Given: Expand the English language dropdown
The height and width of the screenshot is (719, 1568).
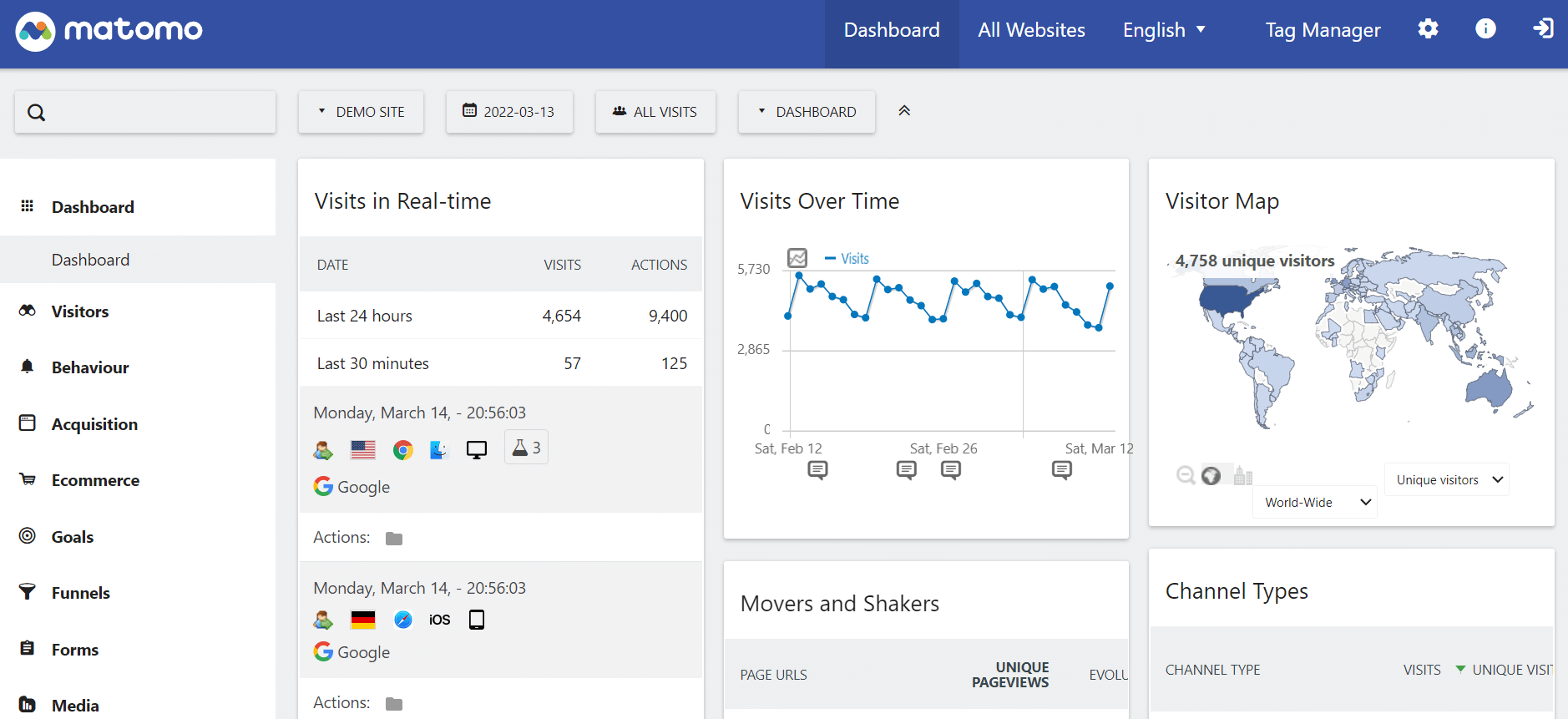Looking at the screenshot, I should click(x=1163, y=30).
